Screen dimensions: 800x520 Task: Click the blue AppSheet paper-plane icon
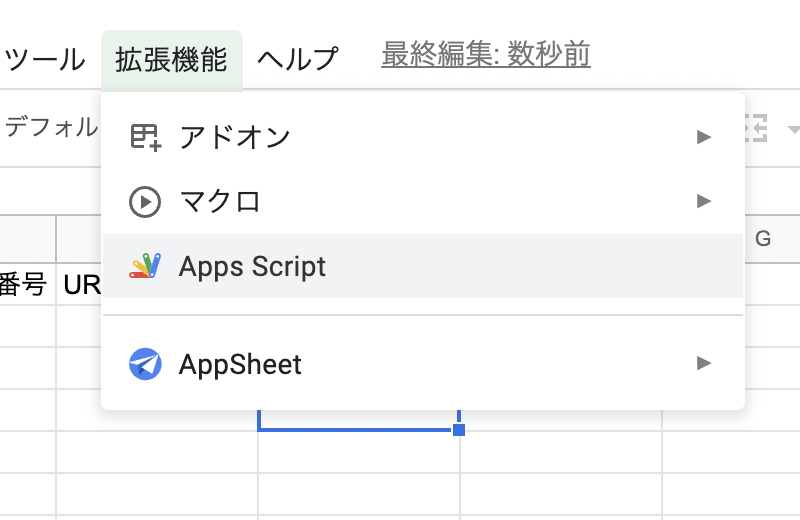click(x=145, y=364)
